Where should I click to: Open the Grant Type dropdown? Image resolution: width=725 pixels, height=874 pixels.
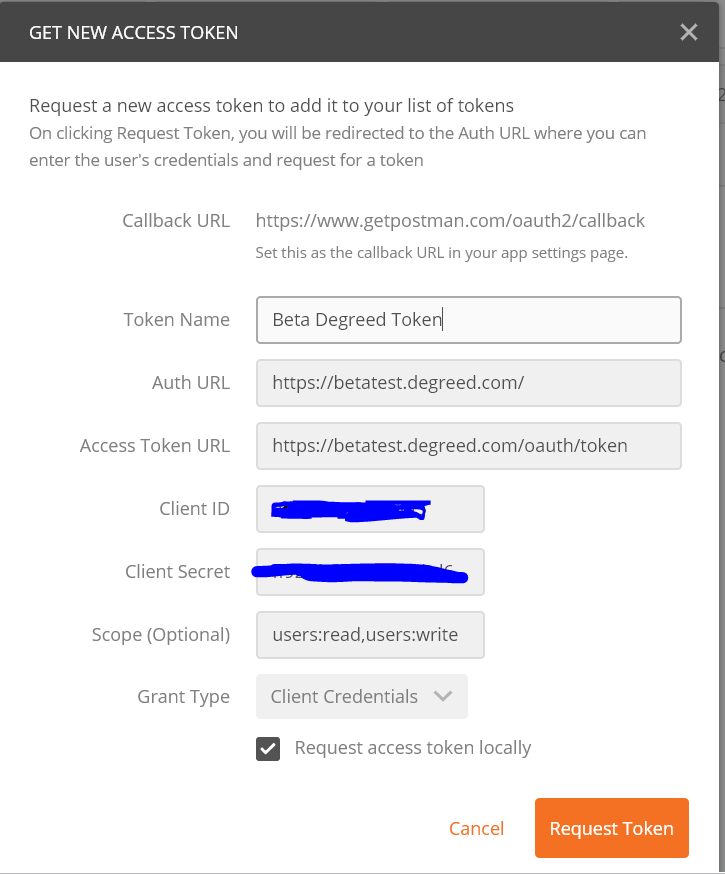tap(361, 697)
